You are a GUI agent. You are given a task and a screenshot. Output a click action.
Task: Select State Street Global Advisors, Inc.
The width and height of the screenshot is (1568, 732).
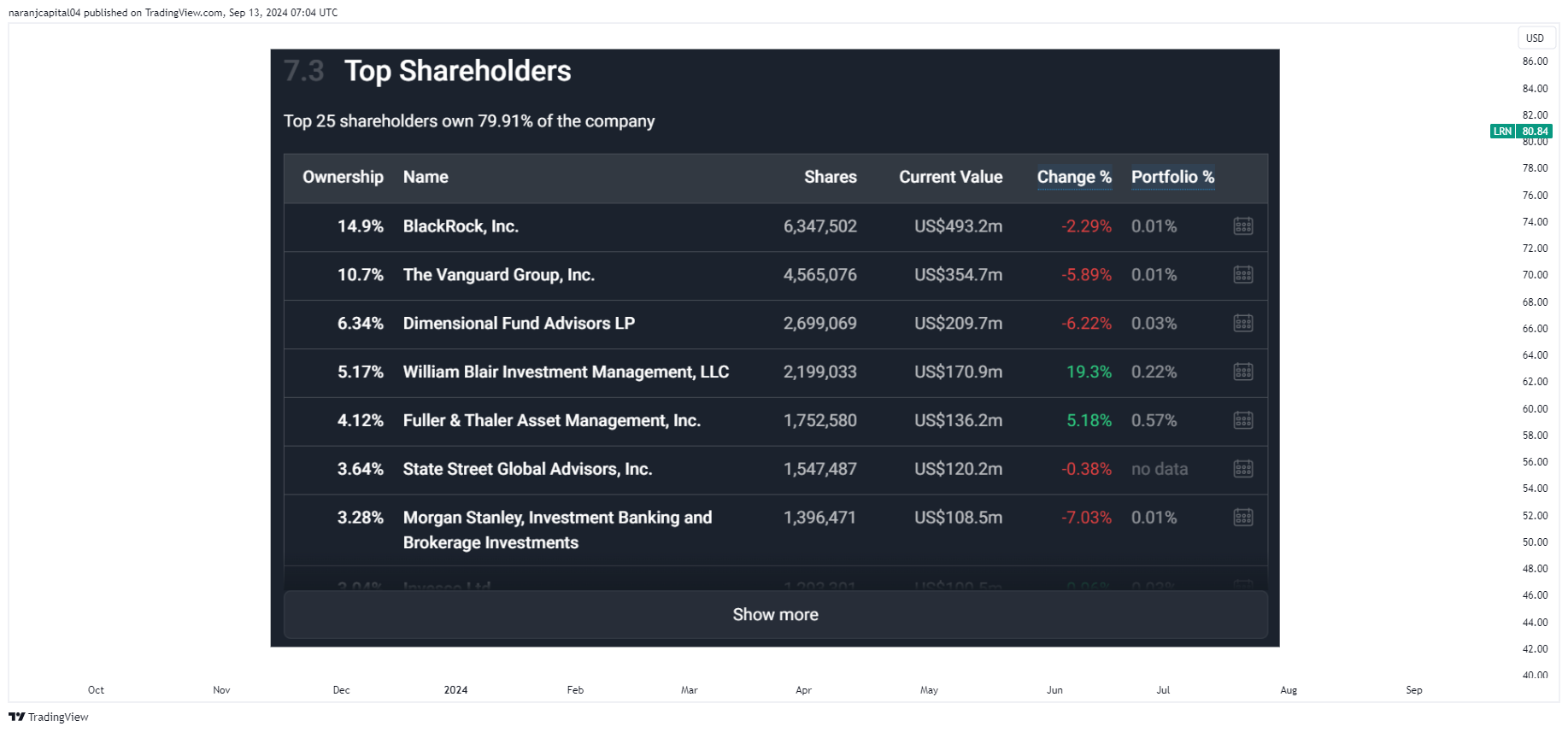527,470
